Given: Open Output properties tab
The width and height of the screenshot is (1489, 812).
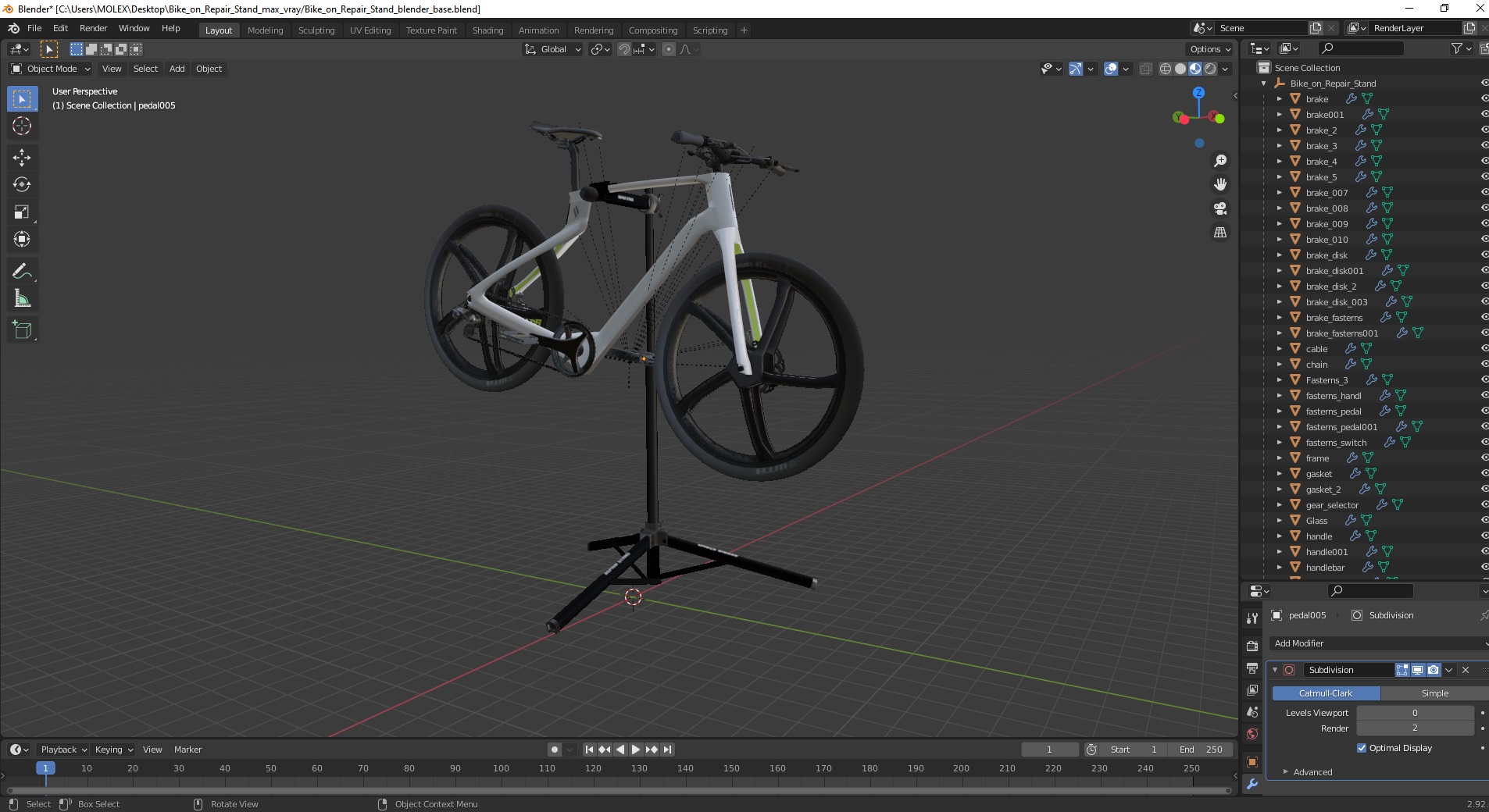Looking at the screenshot, I should tap(1252, 668).
